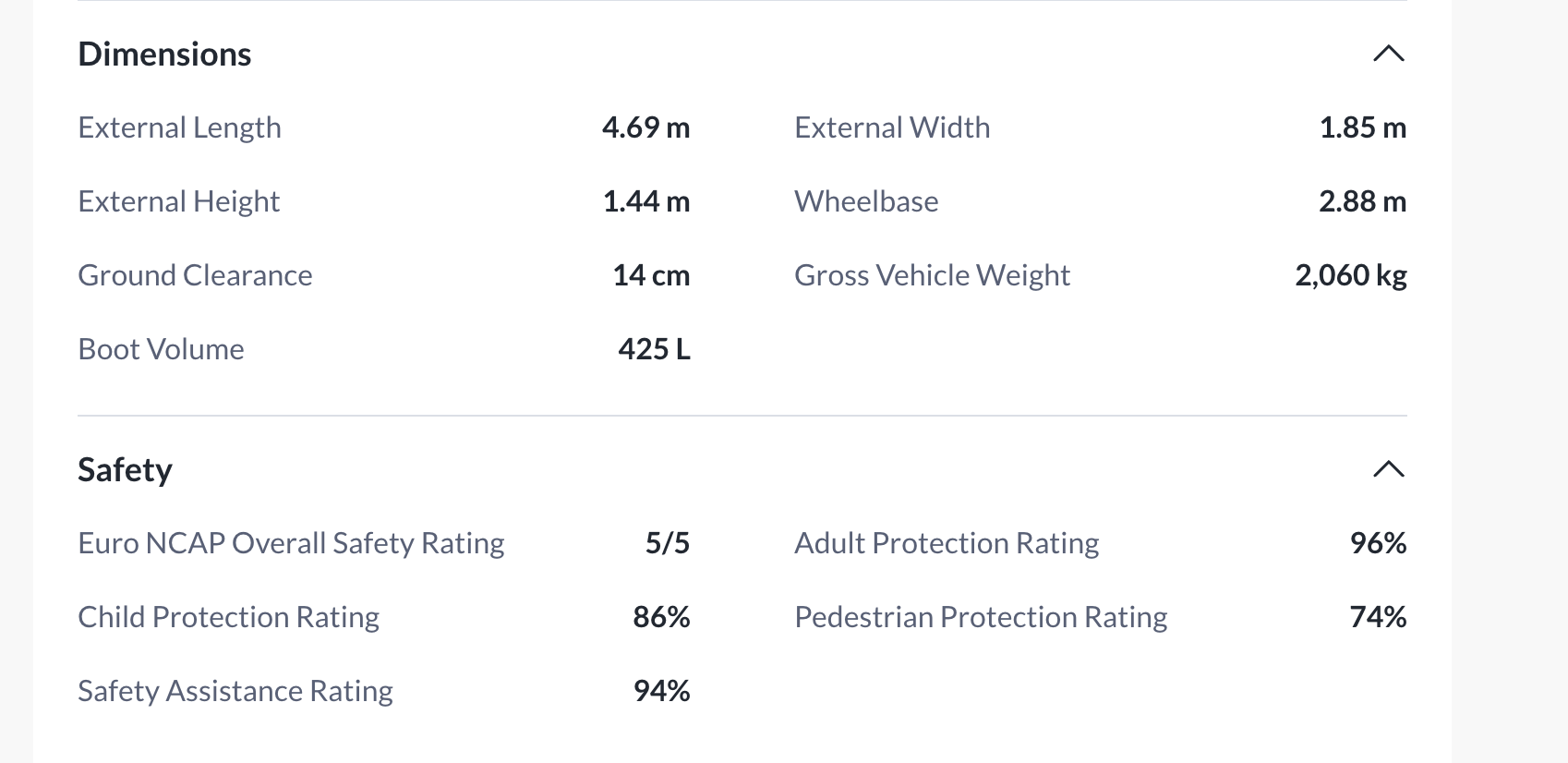1568x763 pixels.
Task: Select the Wheelbase label
Action: (x=865, y=201)
